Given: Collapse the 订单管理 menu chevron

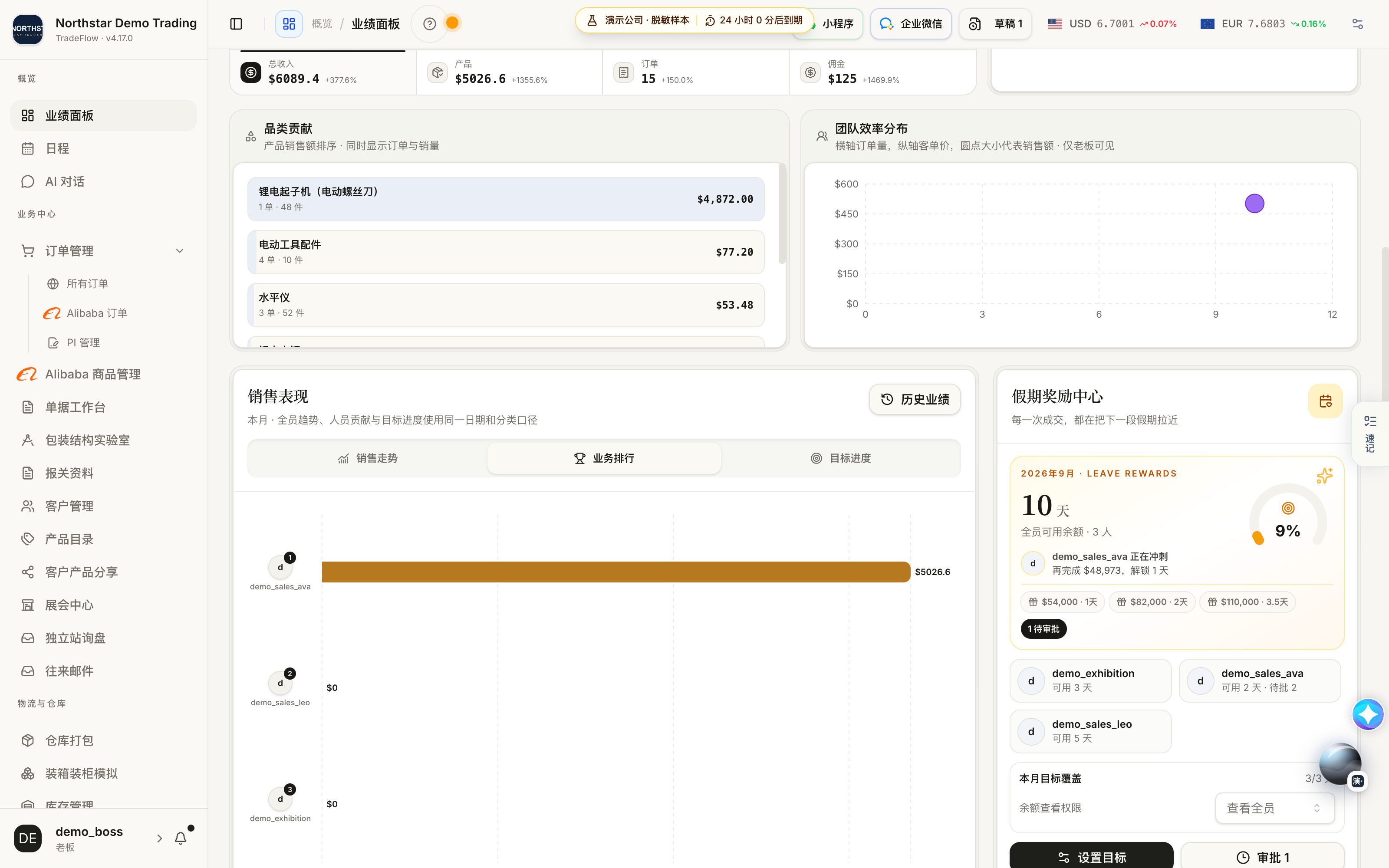Looking at the screenshot, I should (x=180, y=251).
